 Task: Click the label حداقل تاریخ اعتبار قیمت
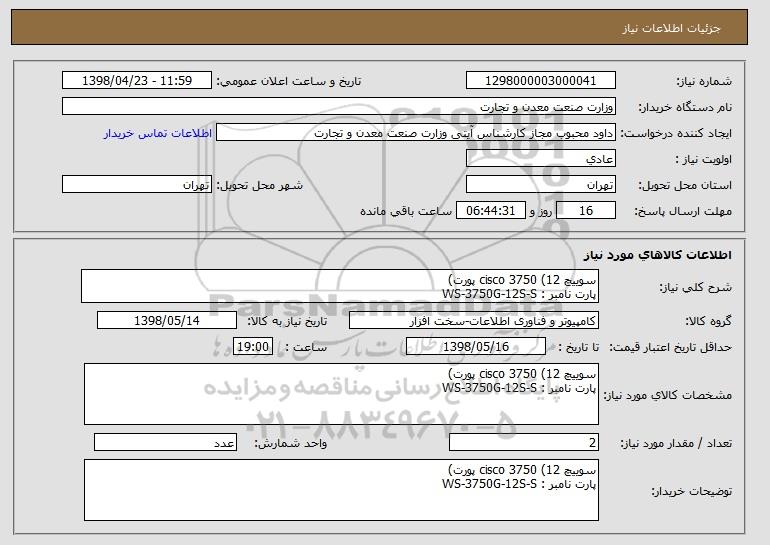670,347
